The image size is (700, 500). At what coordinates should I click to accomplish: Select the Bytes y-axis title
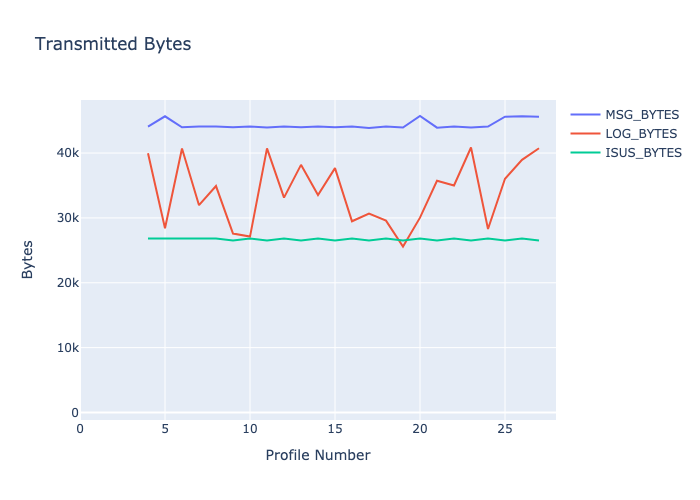click(x=28, y=257)
